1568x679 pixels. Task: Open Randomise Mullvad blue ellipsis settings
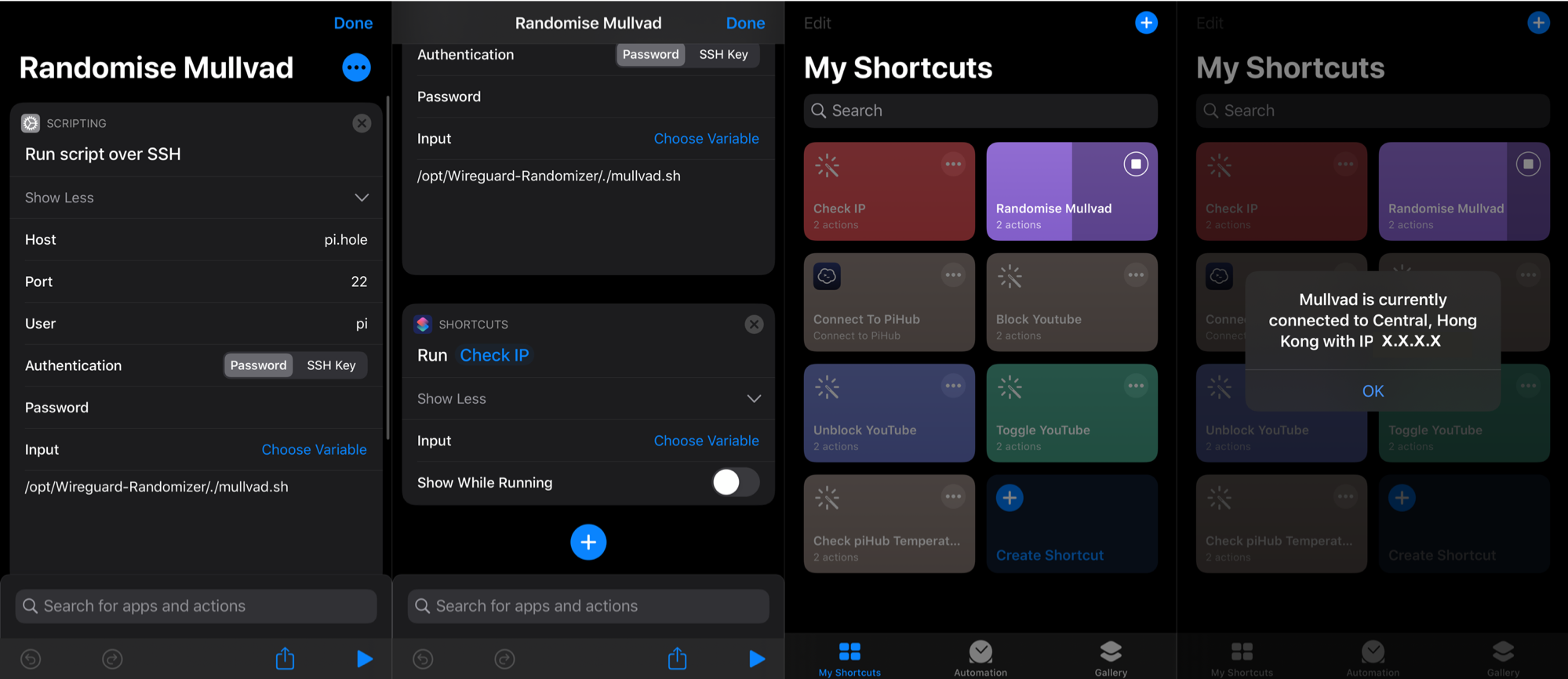[356, 67]
